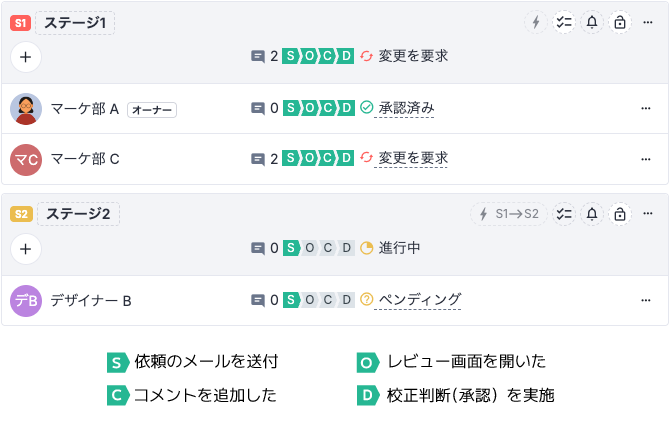Toggle the lock icon for ステージ1
The height and width of the screenshot is (428, 670).
coord(620,22)
